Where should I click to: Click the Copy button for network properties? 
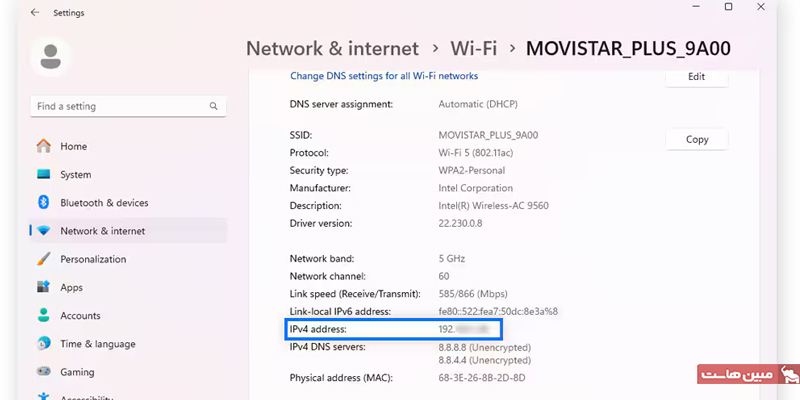point(697,140)
